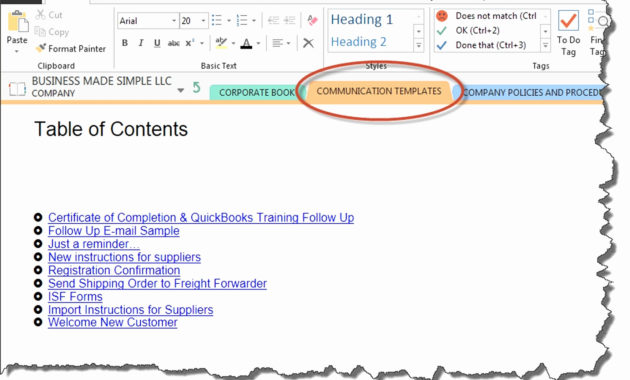Select the 'OK (Ctrl+2)' tag
The image size is (630, 380).
click(x=469, y=31)
